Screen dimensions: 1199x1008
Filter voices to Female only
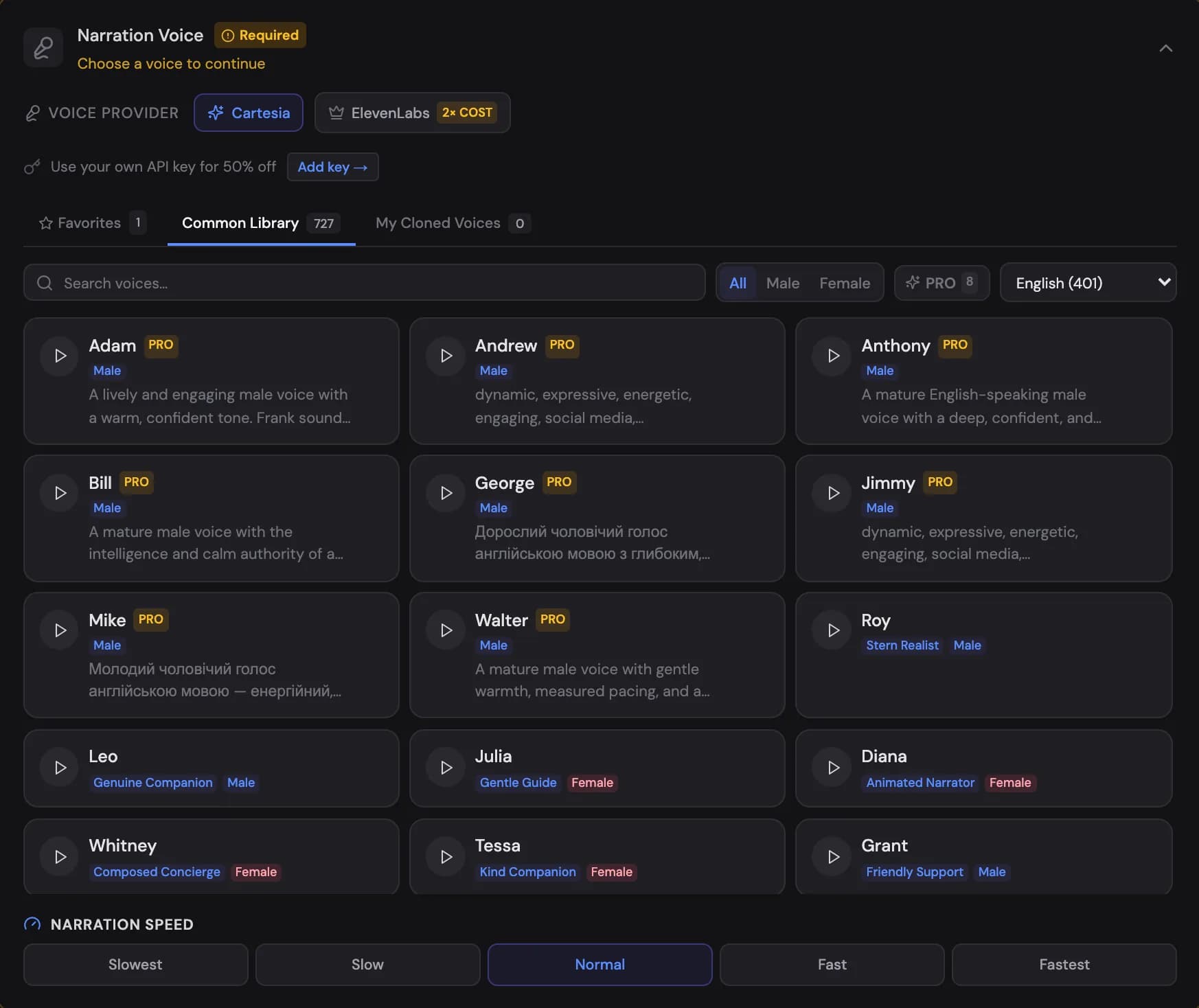[845, 283]
